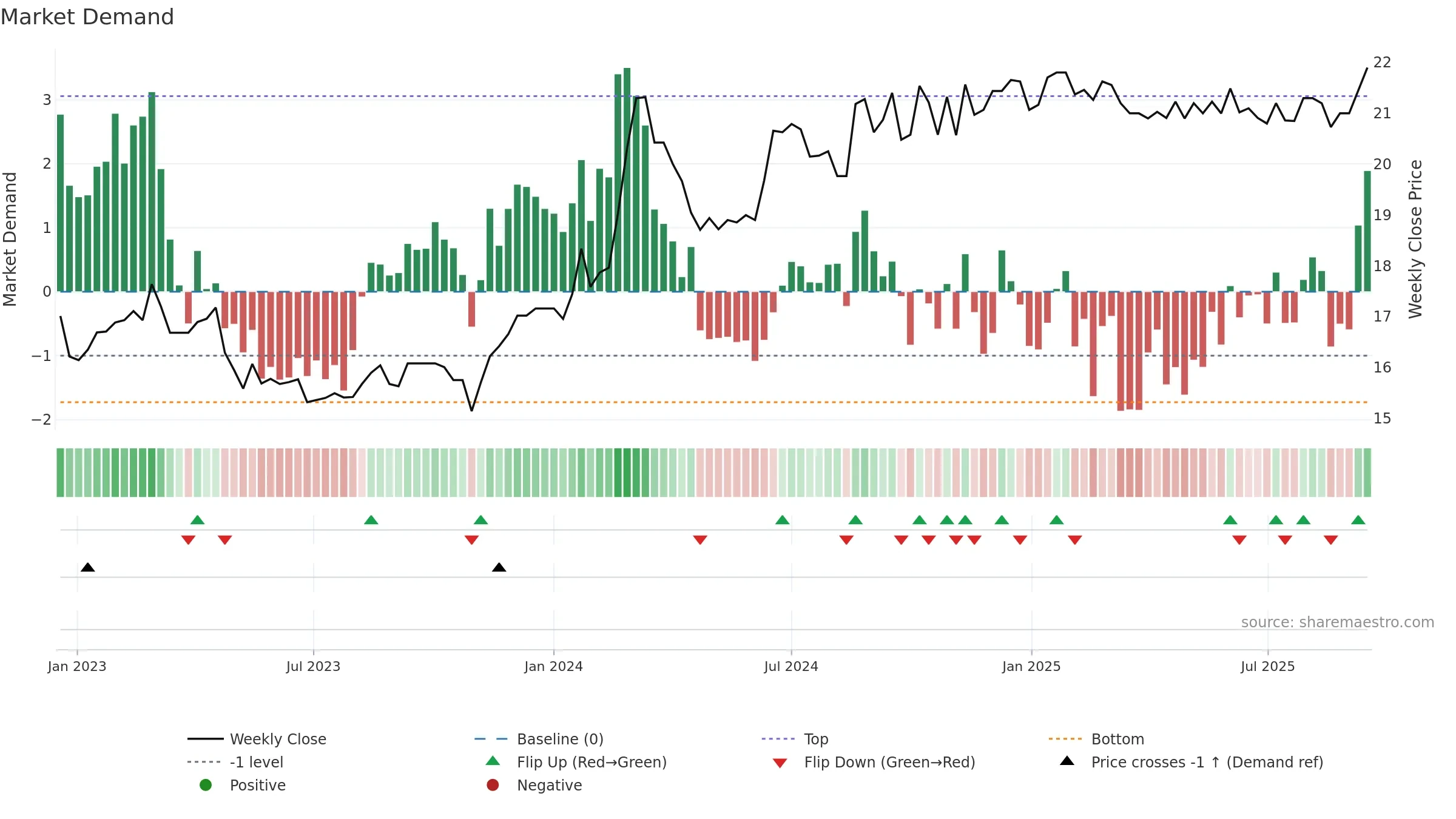Click the green Flip Up legend triangle

pyautogui.click(x=493, y=761)
